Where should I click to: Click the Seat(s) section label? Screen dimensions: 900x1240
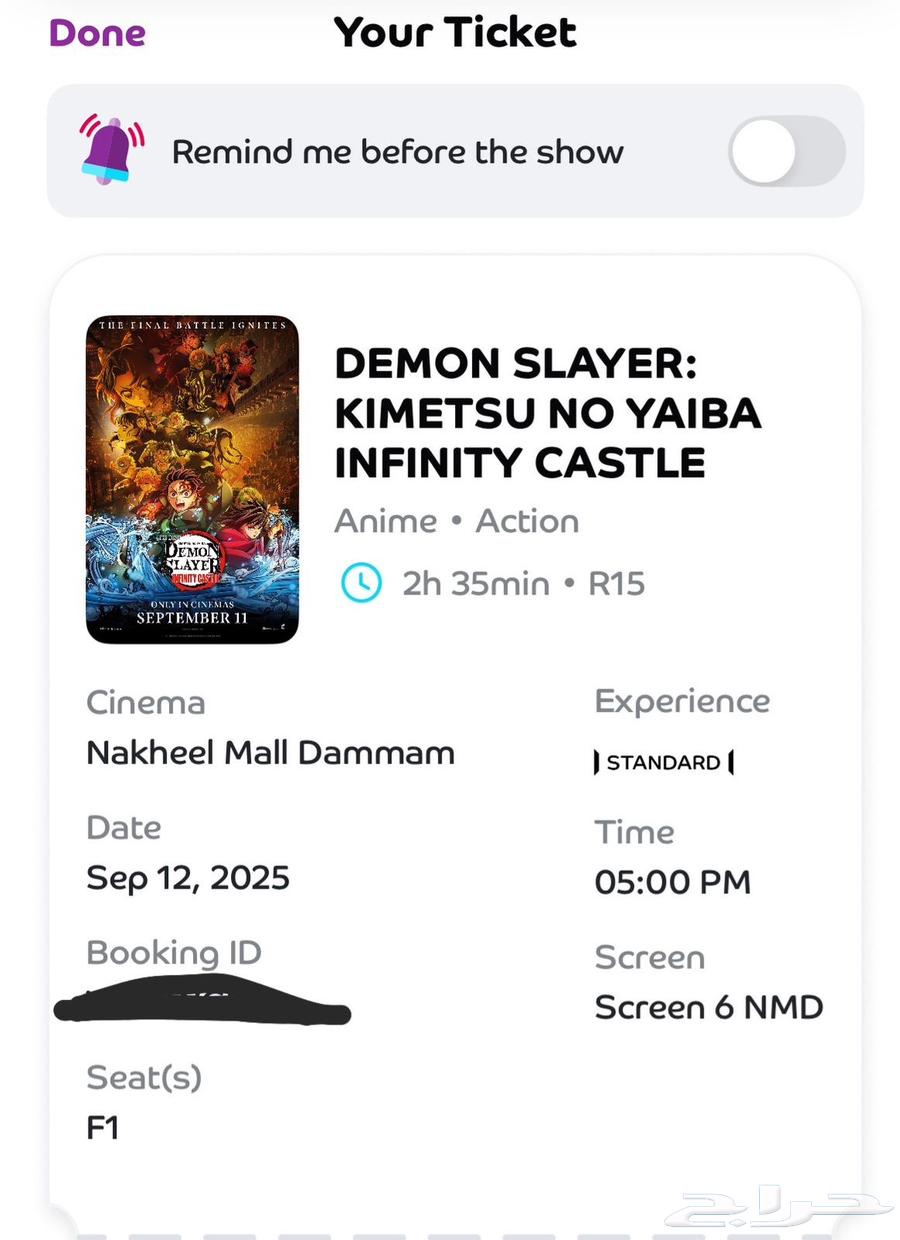(144, 1078)
